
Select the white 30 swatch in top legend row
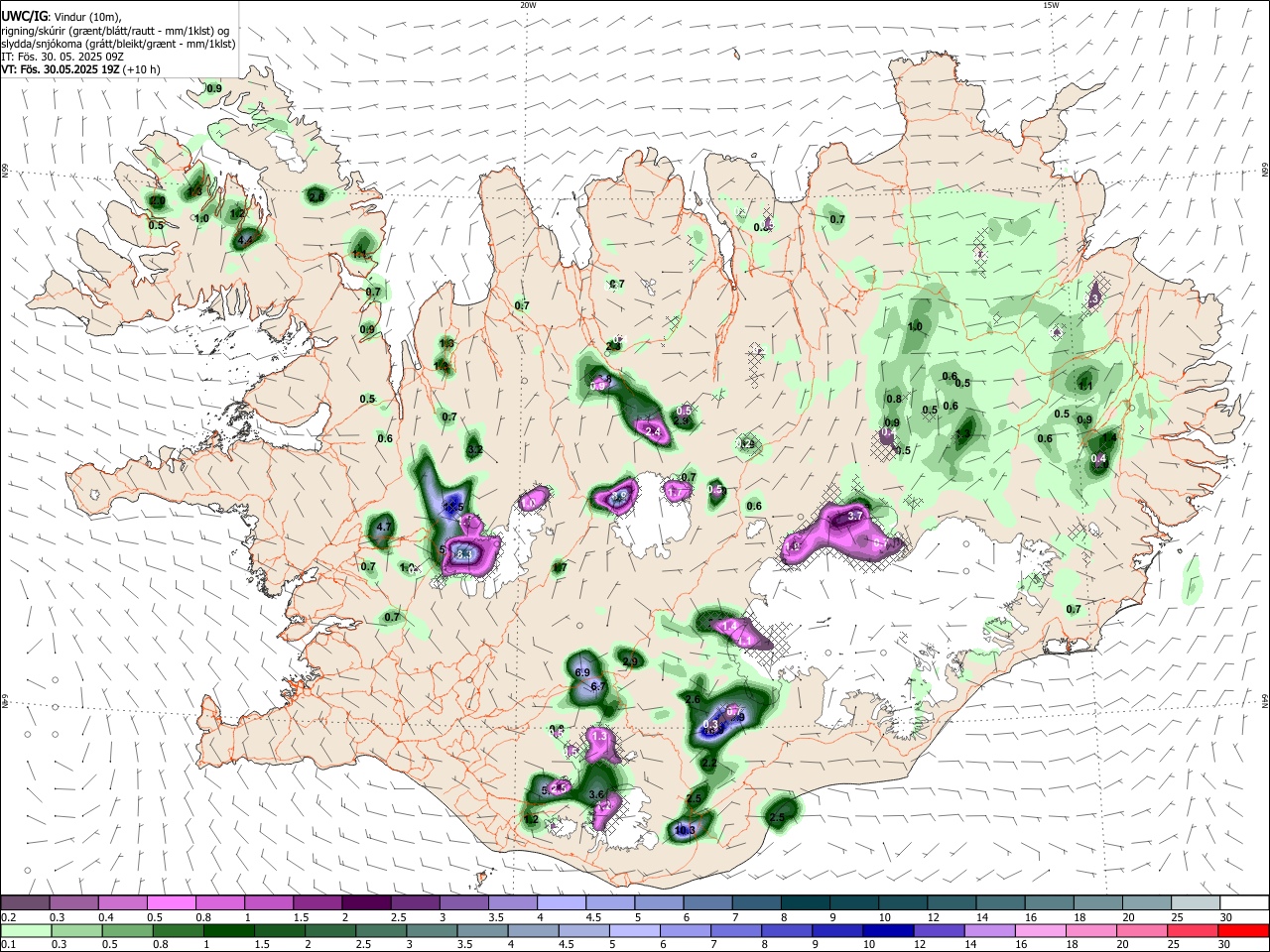(x=1243, y=902)
